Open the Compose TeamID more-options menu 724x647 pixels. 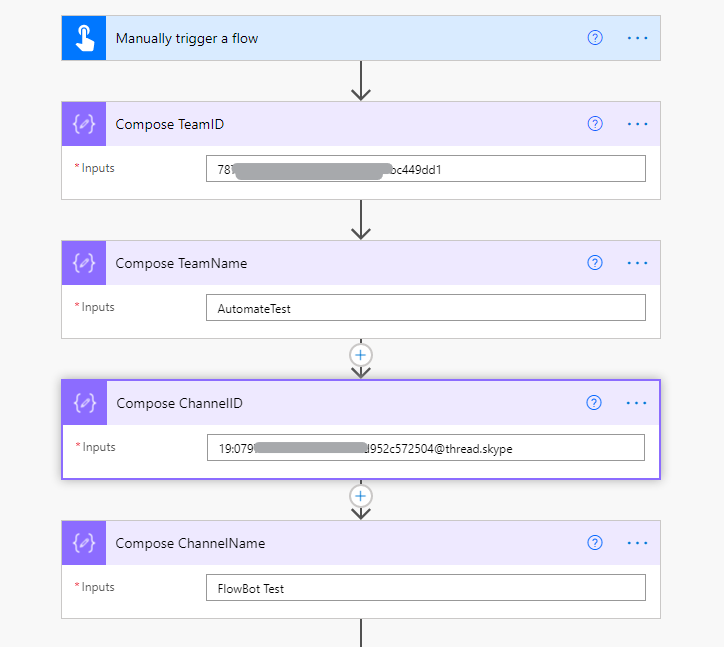637,124
